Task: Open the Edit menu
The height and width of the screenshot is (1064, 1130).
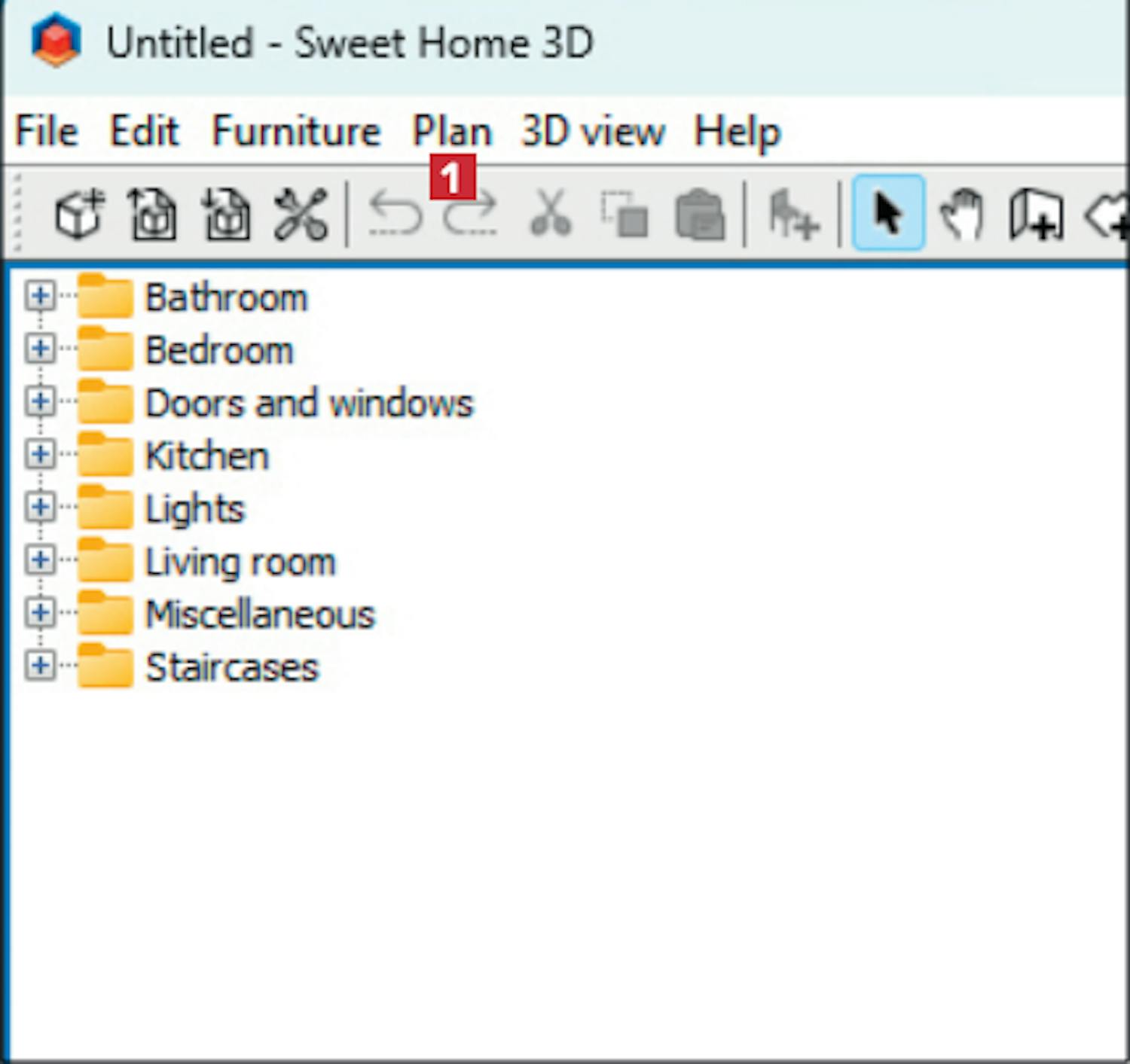Action: pos(145,132)
